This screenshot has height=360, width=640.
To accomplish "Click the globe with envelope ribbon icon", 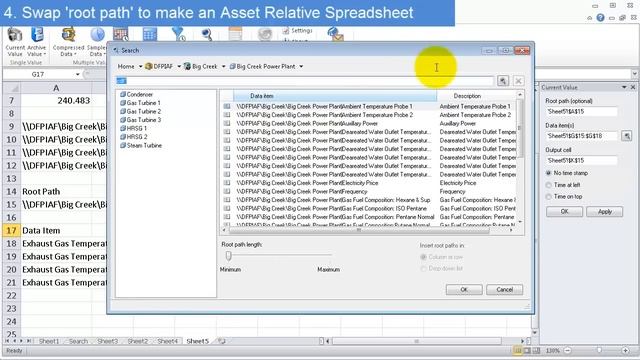I will click(x=336, y=34).
